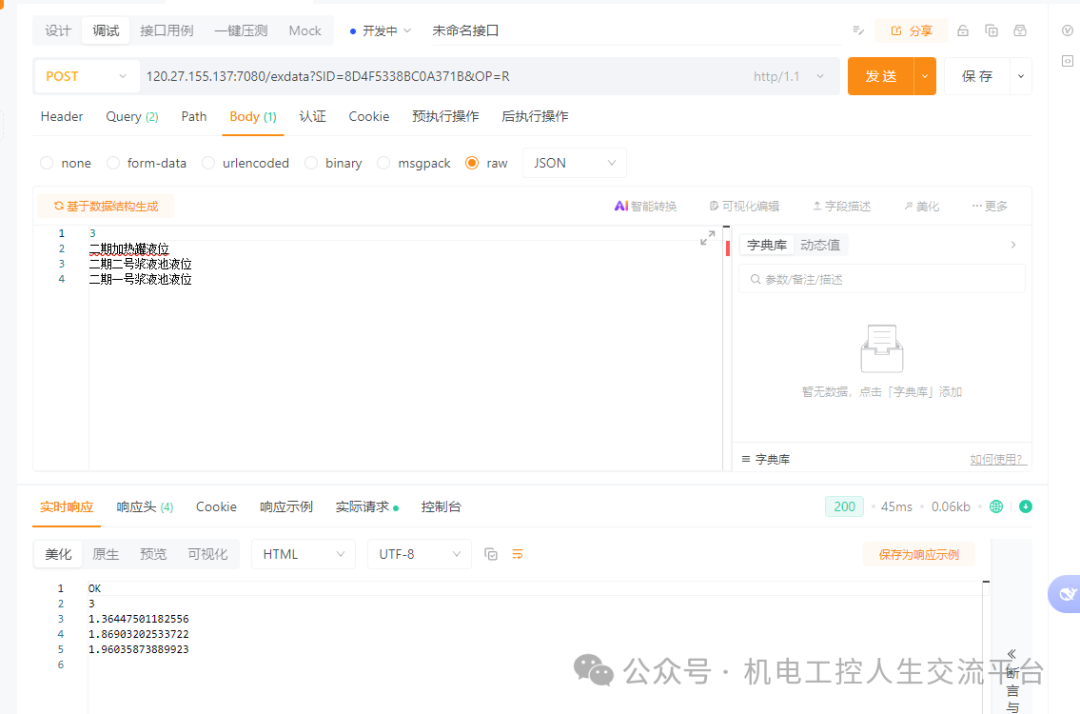Click the edit name pencil icon
The width and height of the screenshot is (1080, 714).
[858, 30]
